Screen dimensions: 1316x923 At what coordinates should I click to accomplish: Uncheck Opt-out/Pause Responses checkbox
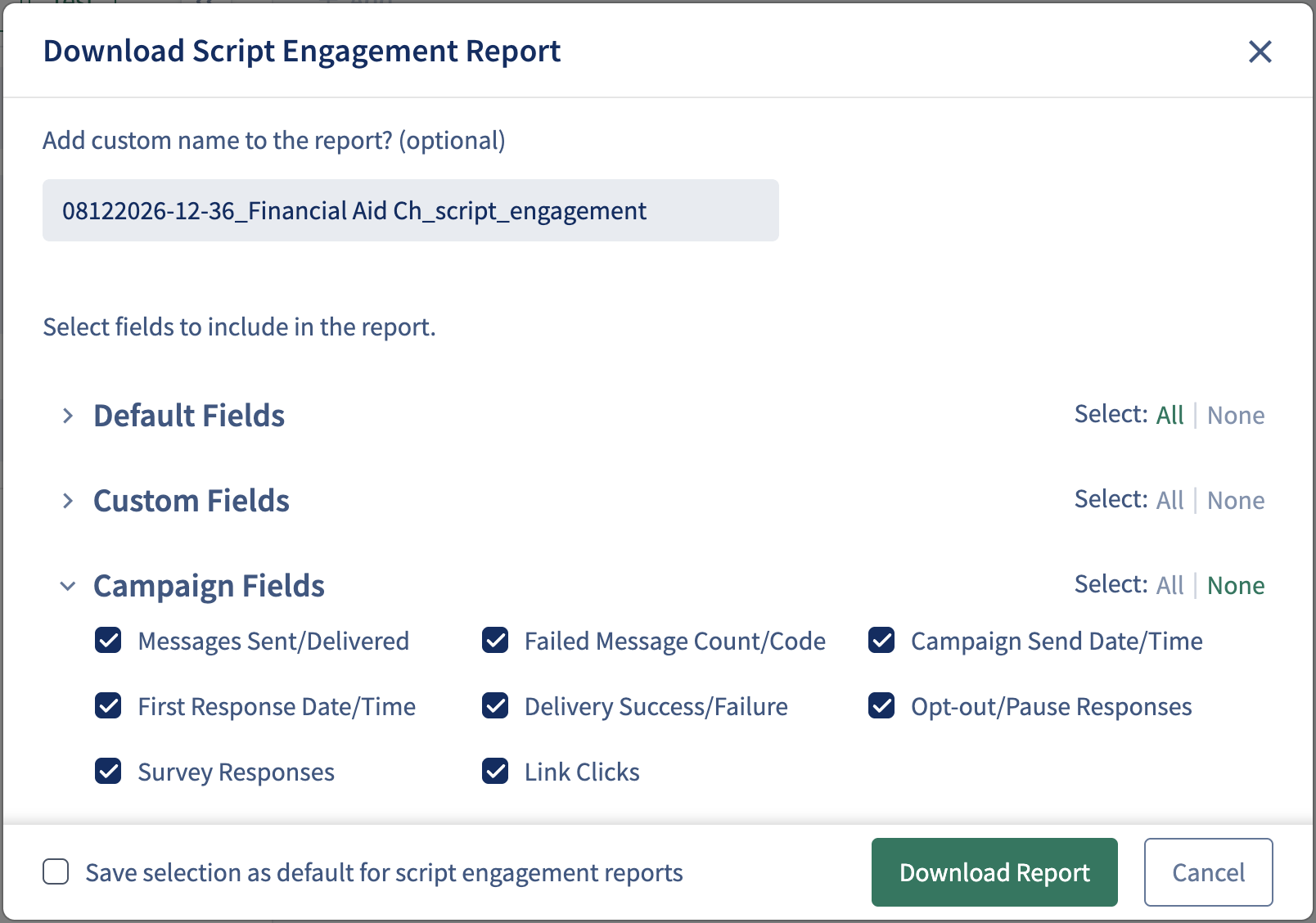(881, 705)
